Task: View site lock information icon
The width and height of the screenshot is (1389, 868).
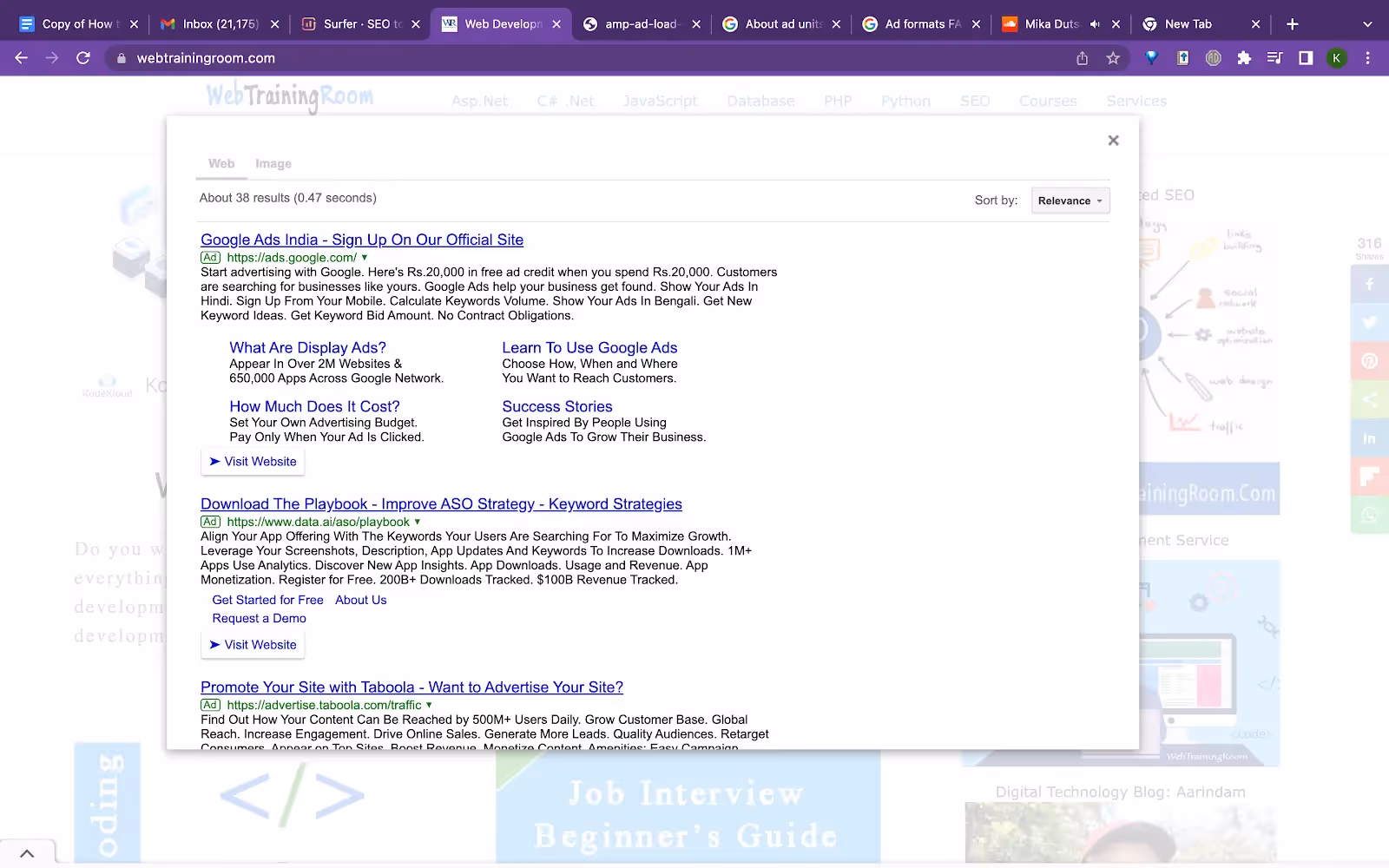Action: tap(121, 58)
